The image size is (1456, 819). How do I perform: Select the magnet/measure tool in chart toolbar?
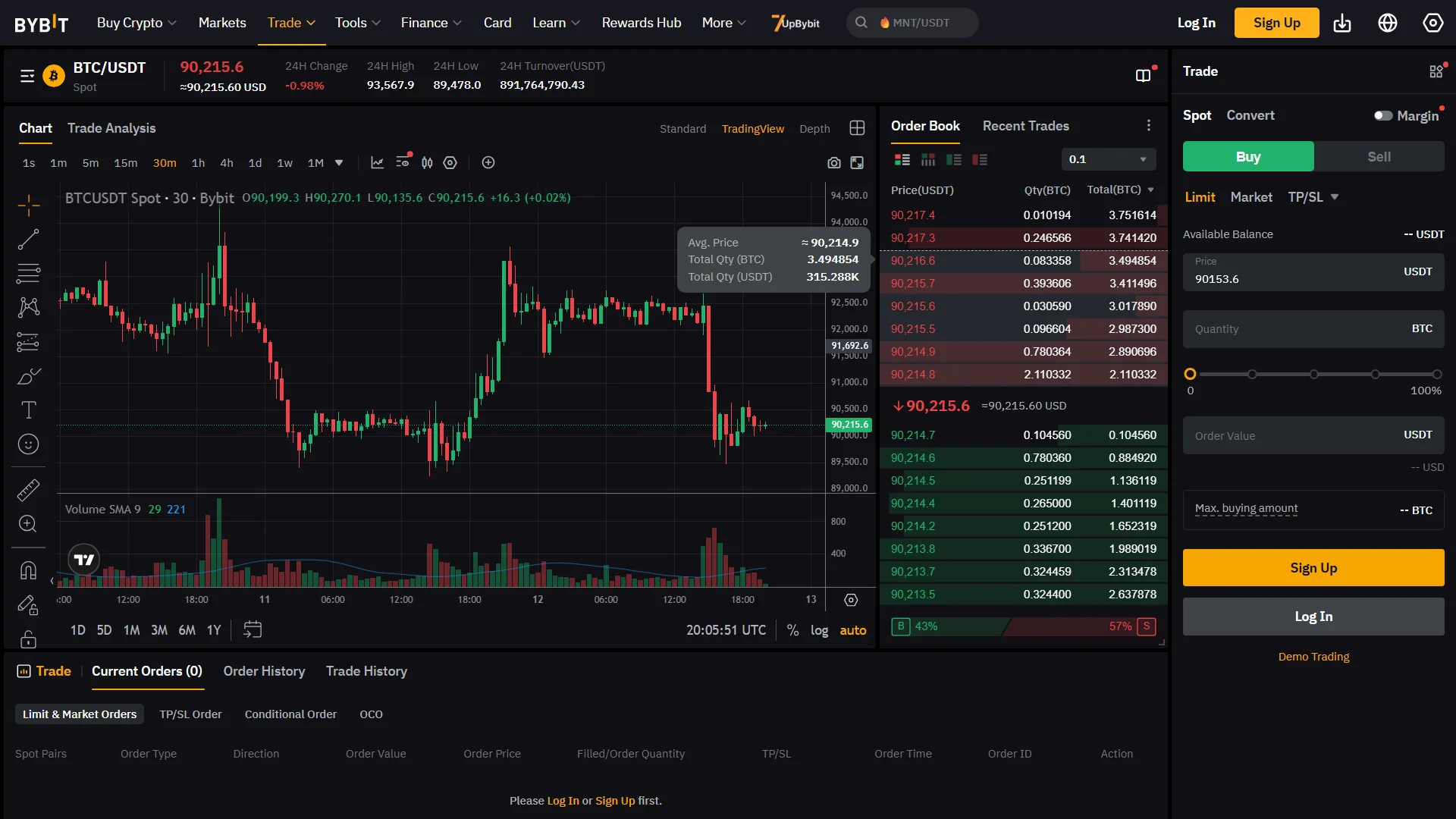click(x=28, y=489)
